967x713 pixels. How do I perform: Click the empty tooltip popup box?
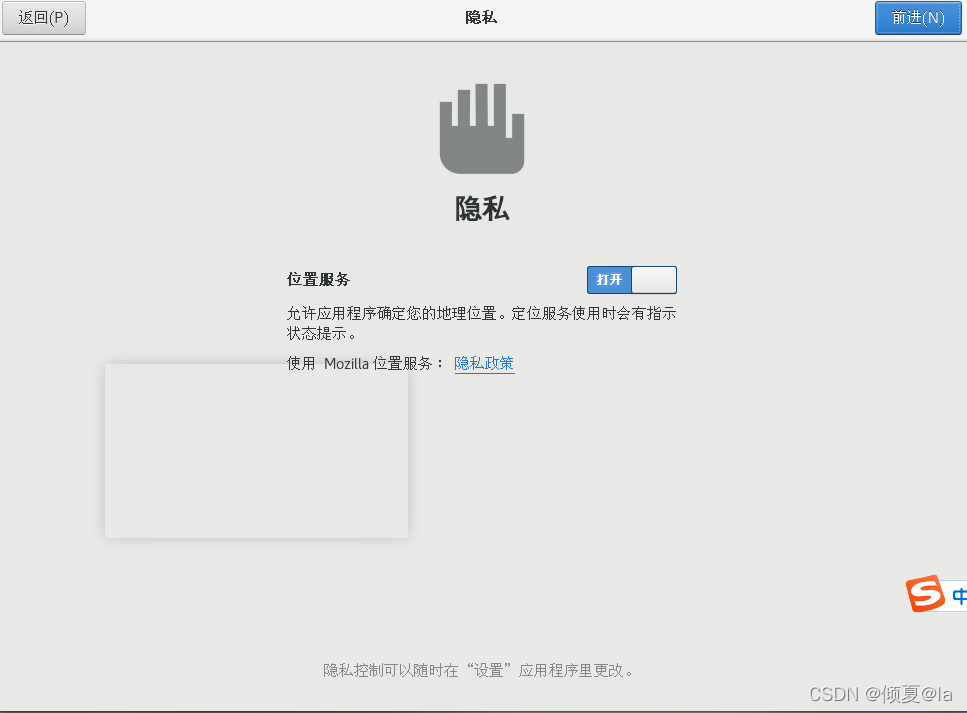[x=256, y=451]
